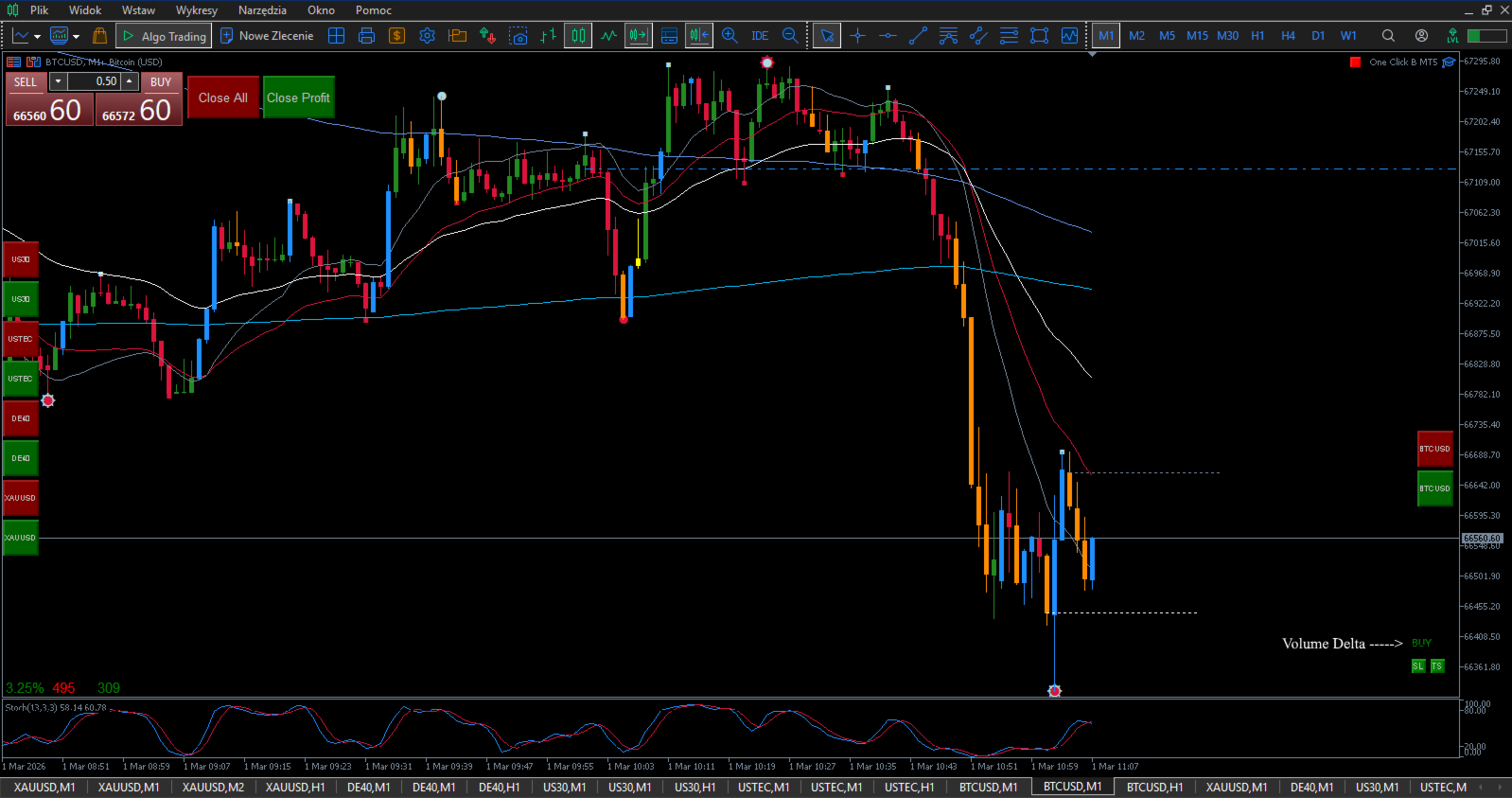
Task: Select the crosshair tool
Action: tap(857, 36)
